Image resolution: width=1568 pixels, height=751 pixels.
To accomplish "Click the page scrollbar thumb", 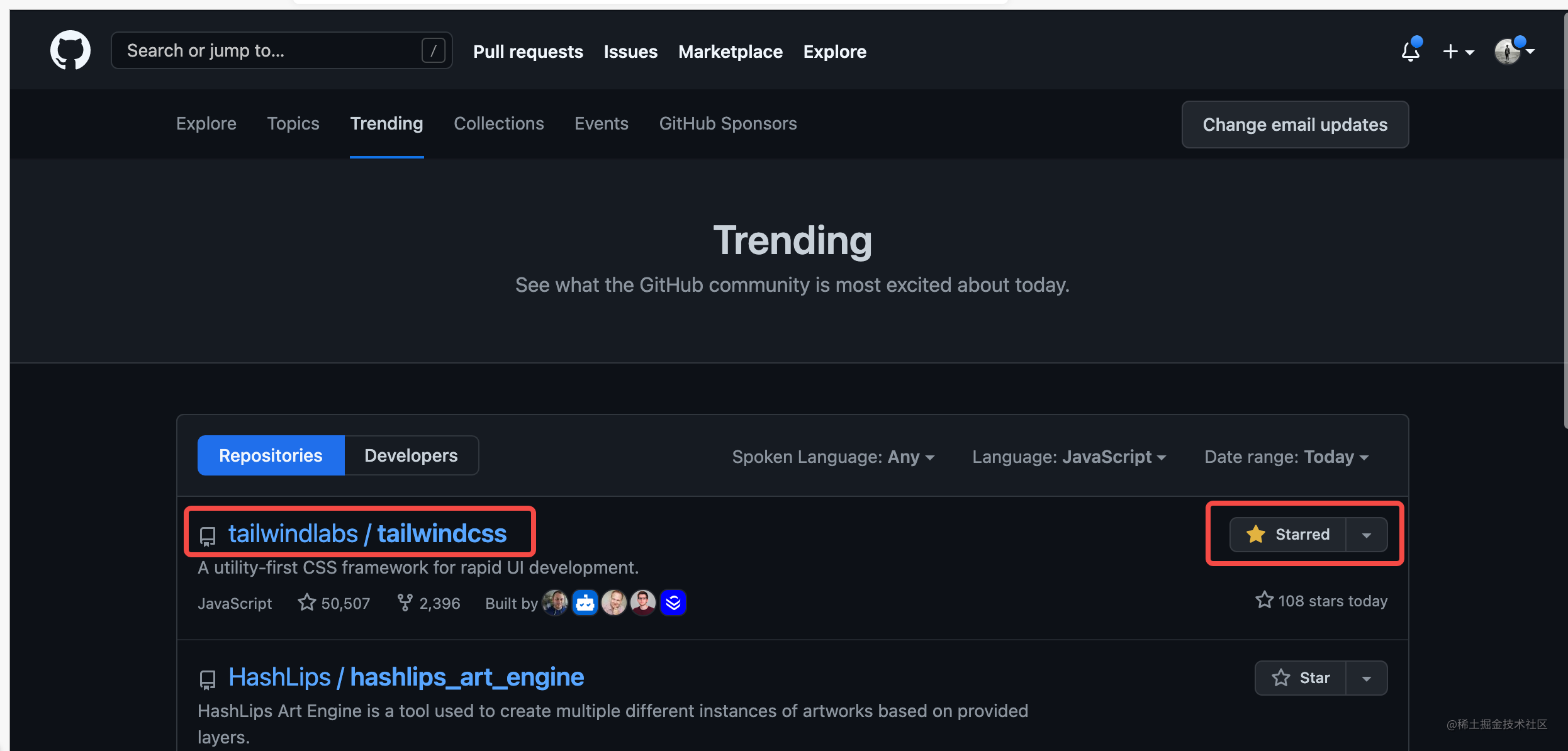I will (x=1564, y=220).
